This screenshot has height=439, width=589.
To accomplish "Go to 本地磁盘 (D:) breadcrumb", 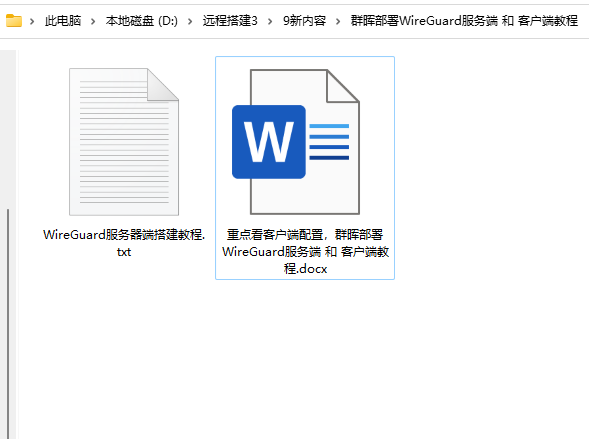I will coord(142,21).
